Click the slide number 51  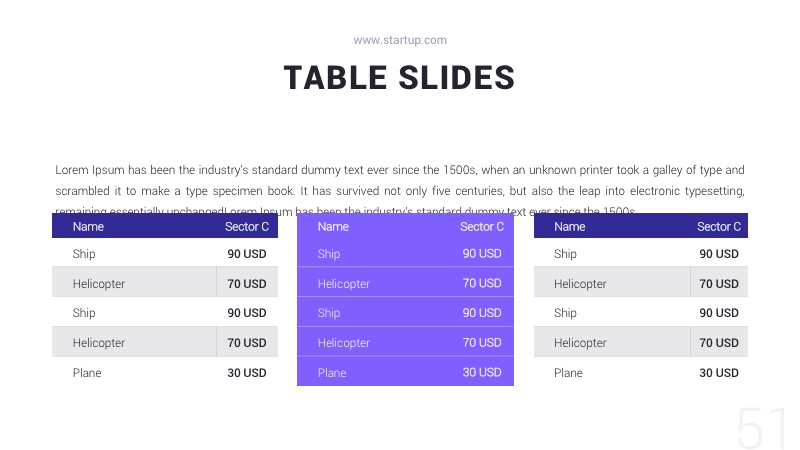pos(762,428)
